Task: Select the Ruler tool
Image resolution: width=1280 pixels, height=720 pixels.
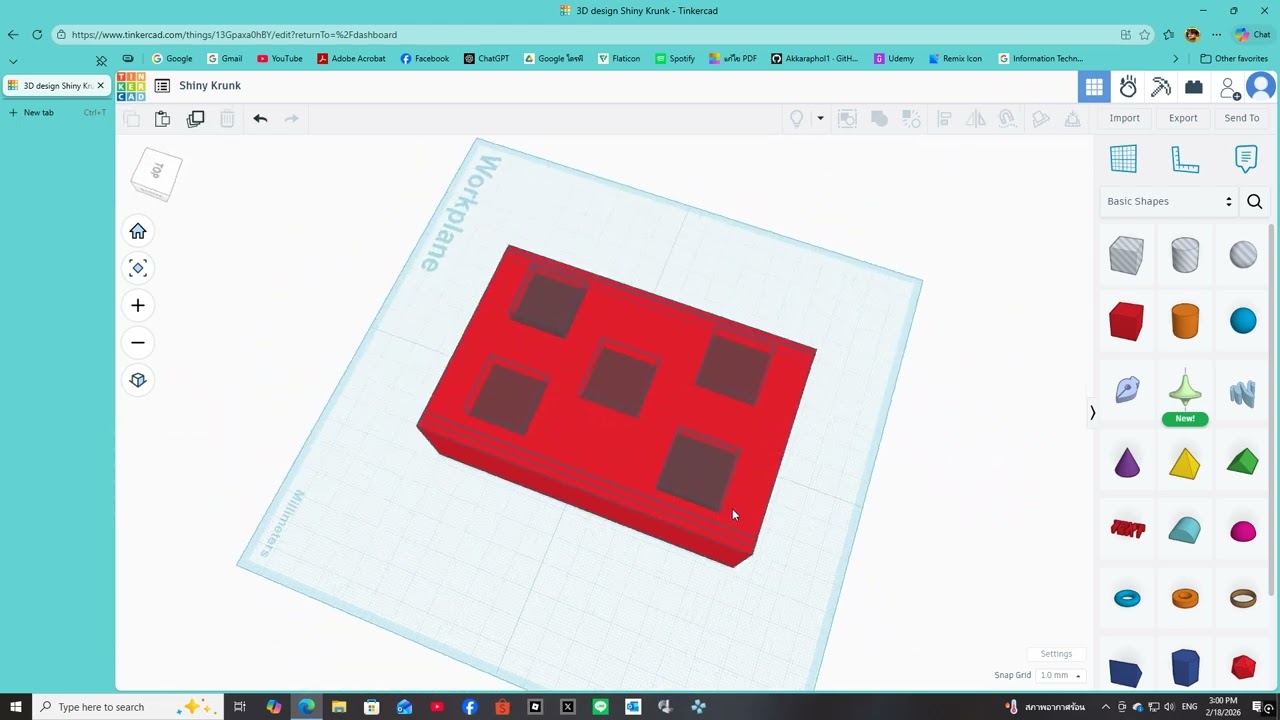Action: click(x=1185, y=159)
